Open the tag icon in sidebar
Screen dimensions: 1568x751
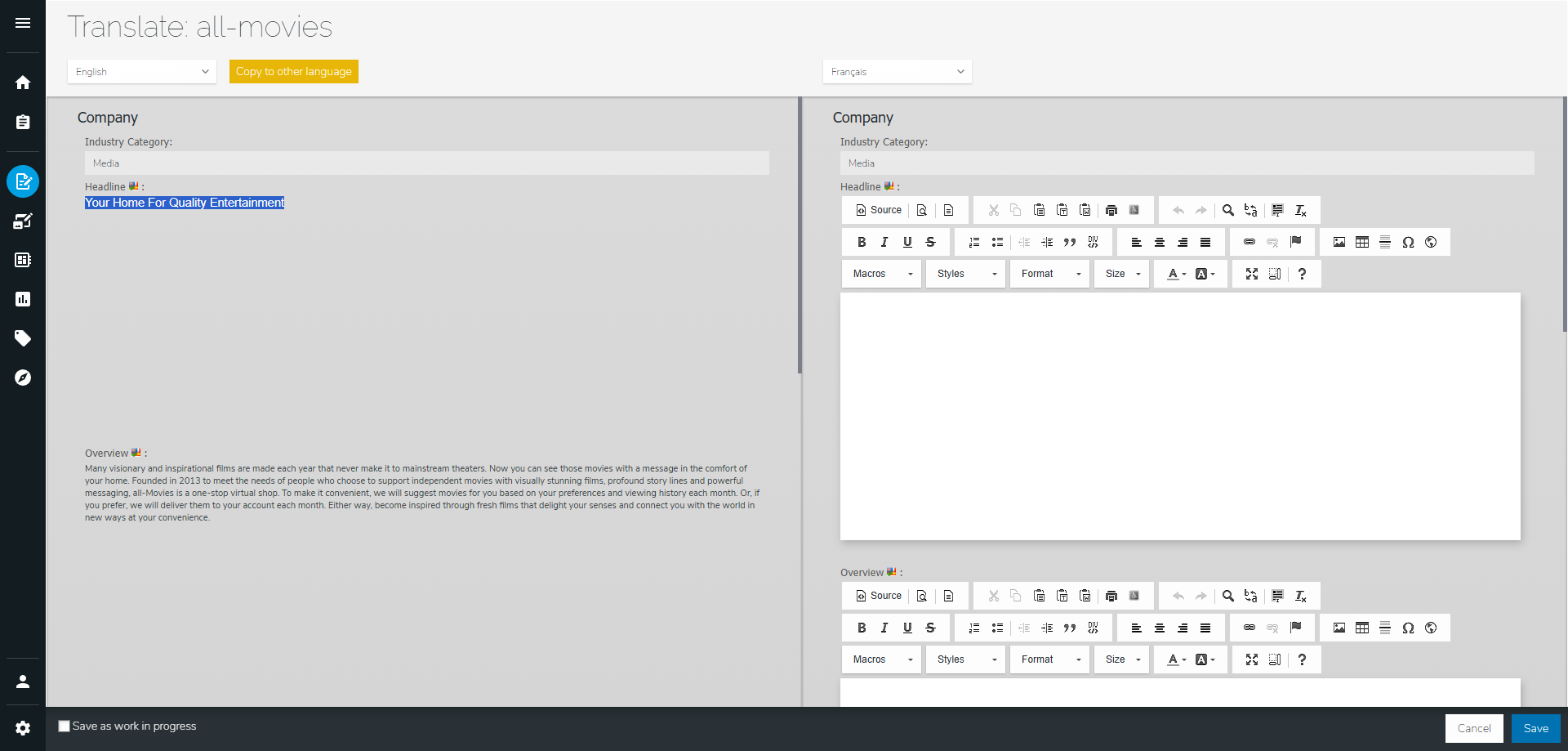click(x=23, y=338)
